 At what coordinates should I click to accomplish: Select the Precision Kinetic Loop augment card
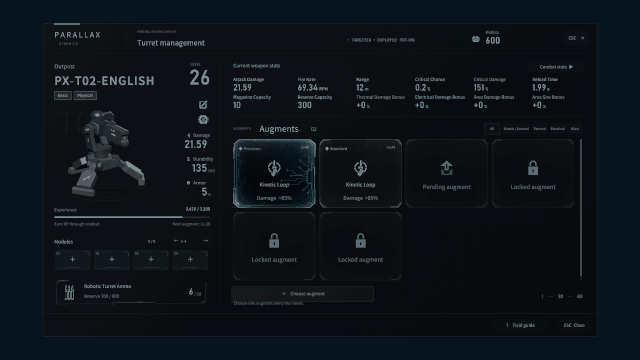274,173
